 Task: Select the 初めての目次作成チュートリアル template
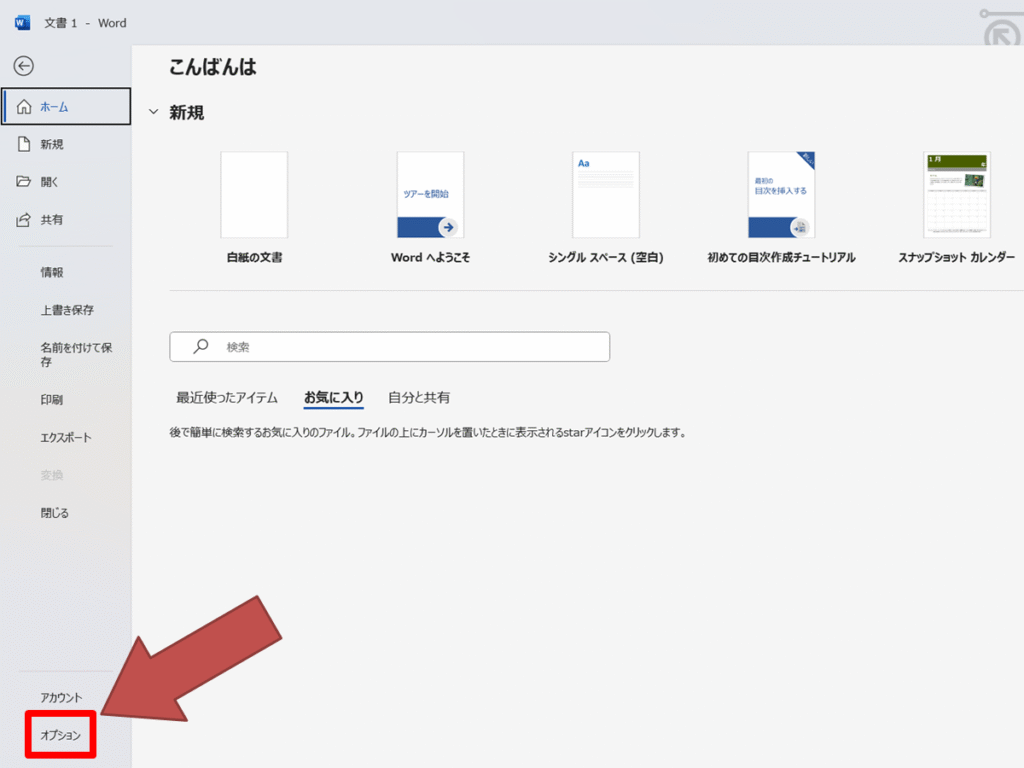click(782, 195)
